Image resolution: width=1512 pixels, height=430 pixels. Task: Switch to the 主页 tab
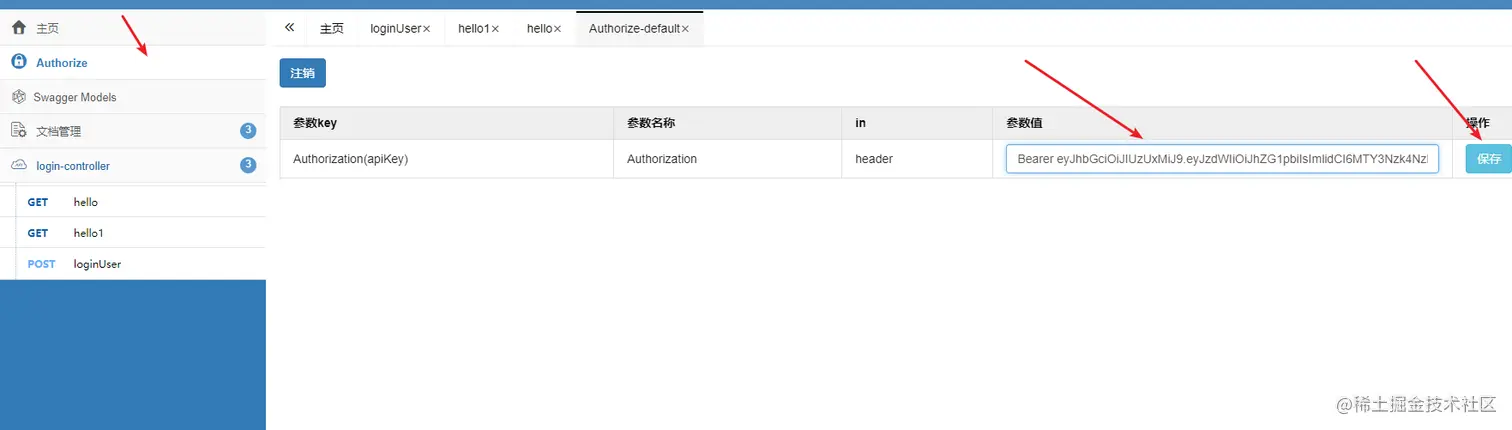(332, 29)
